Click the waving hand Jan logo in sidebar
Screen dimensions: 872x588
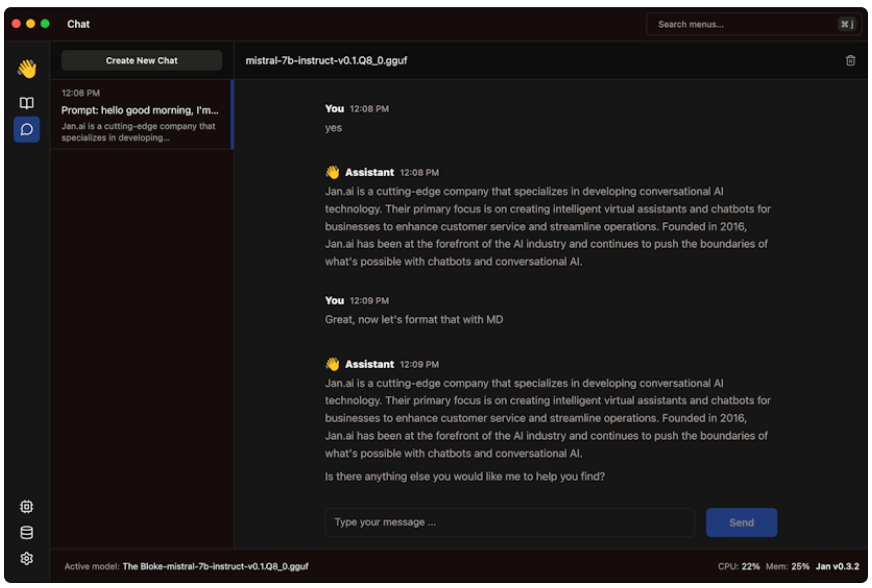27,68
